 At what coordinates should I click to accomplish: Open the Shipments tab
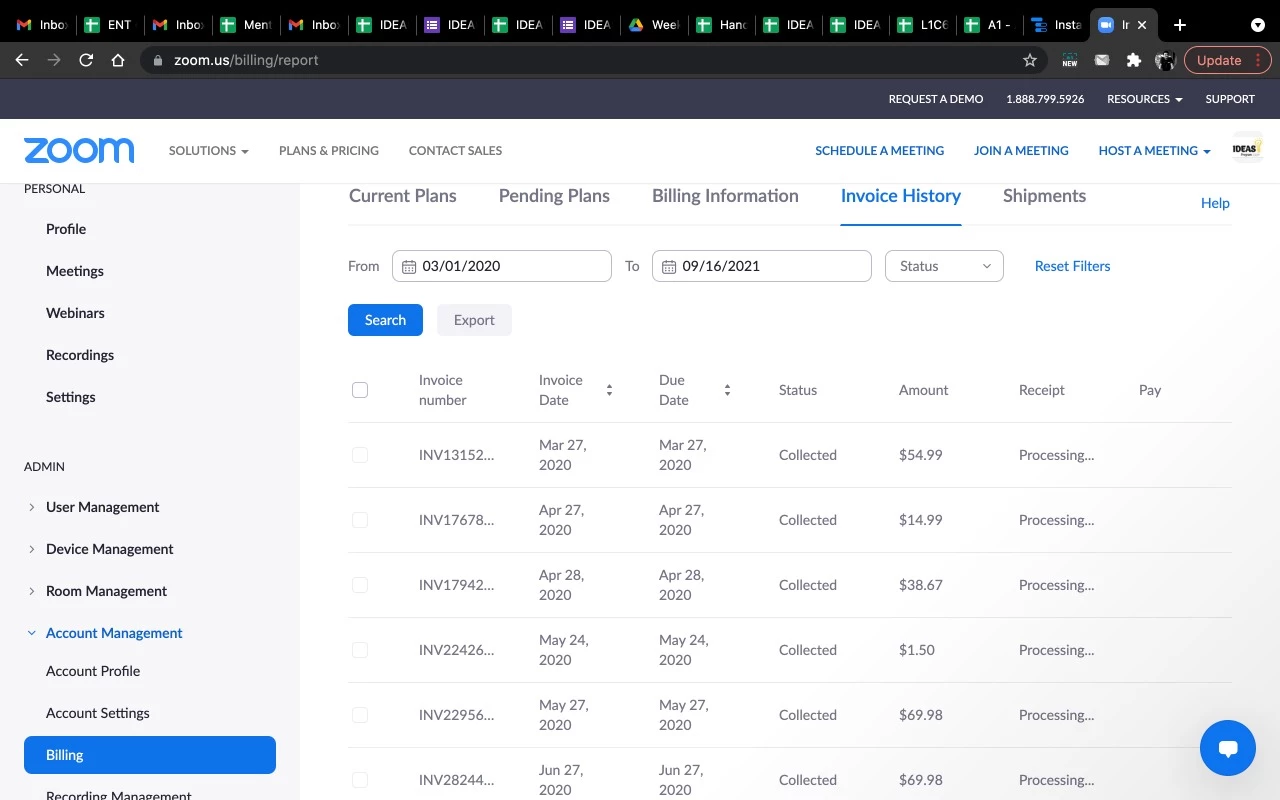point(1044,196)
